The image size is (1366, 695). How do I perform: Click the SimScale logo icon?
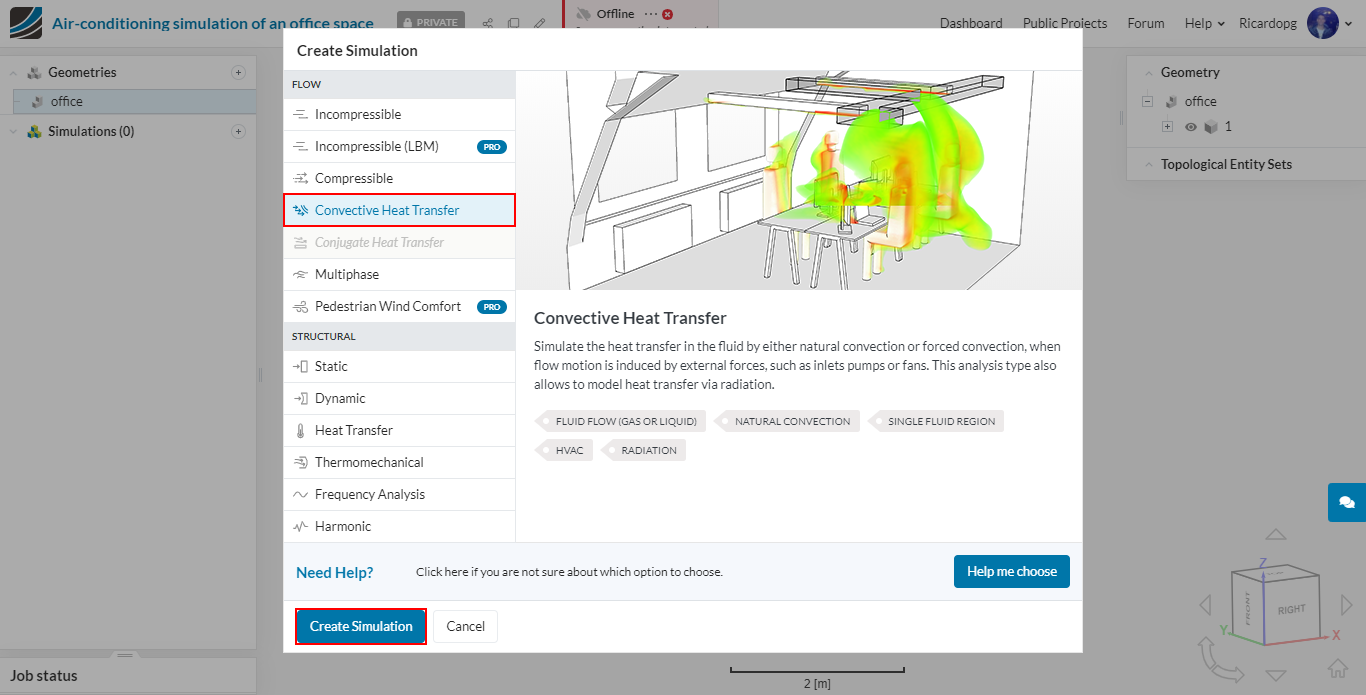pyautogui.click(x=26, y=22)
